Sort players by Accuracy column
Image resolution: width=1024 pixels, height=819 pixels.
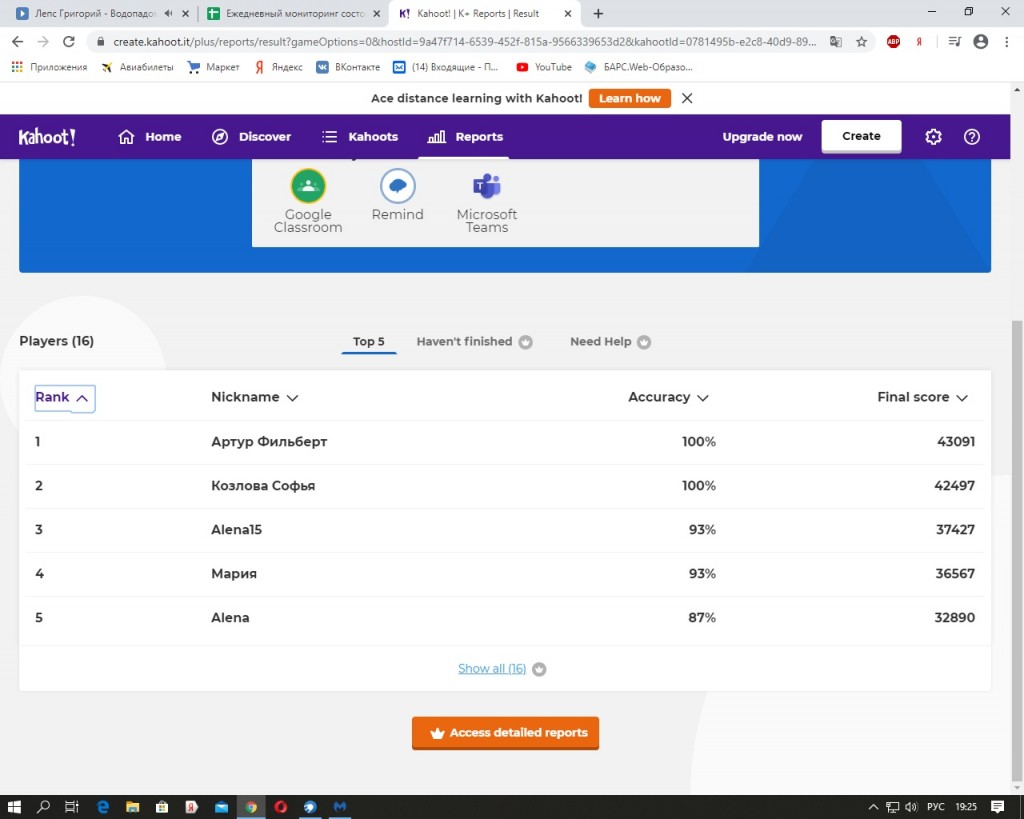667,397
